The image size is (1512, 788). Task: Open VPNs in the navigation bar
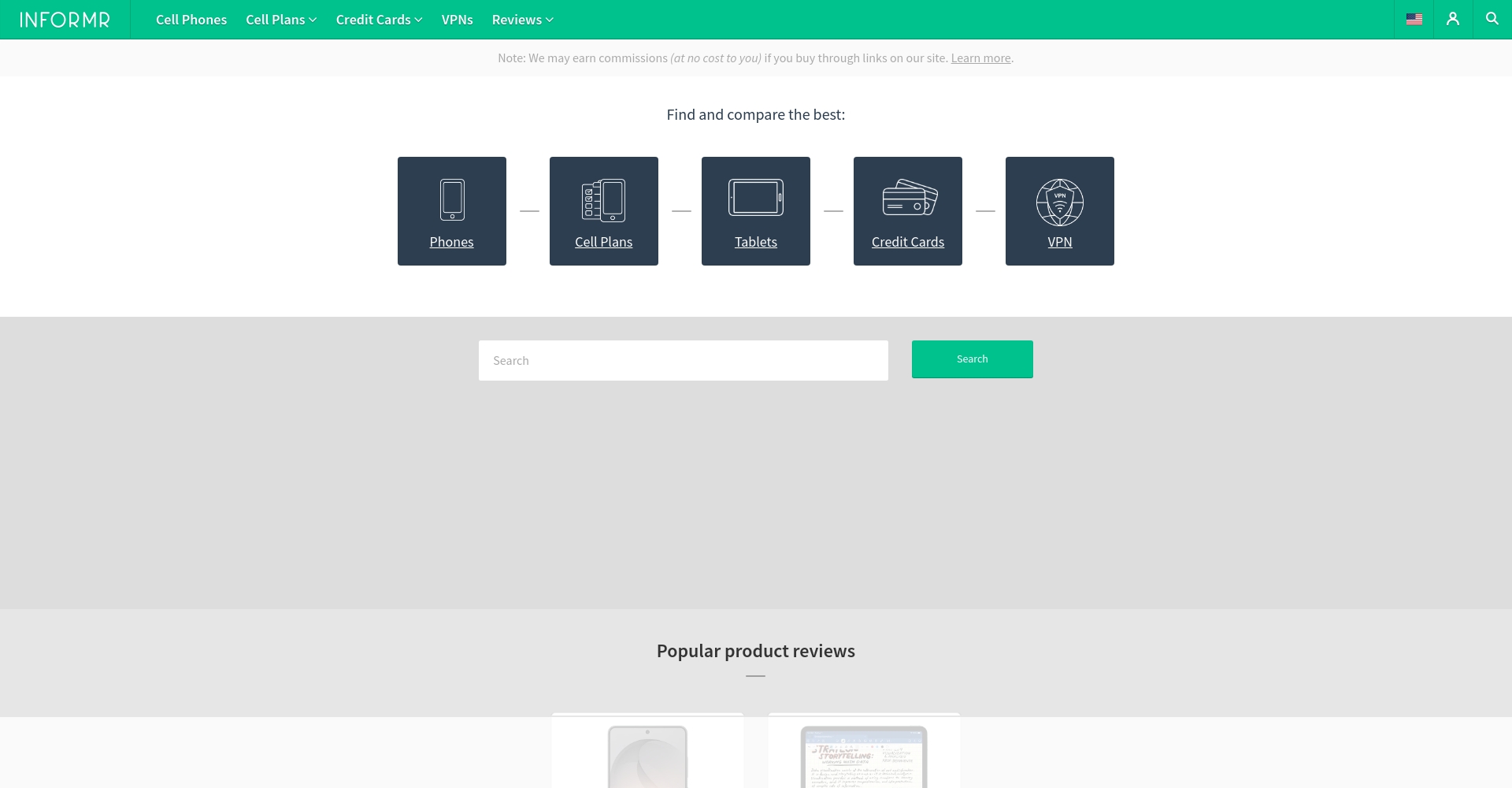tap(457, 20)
